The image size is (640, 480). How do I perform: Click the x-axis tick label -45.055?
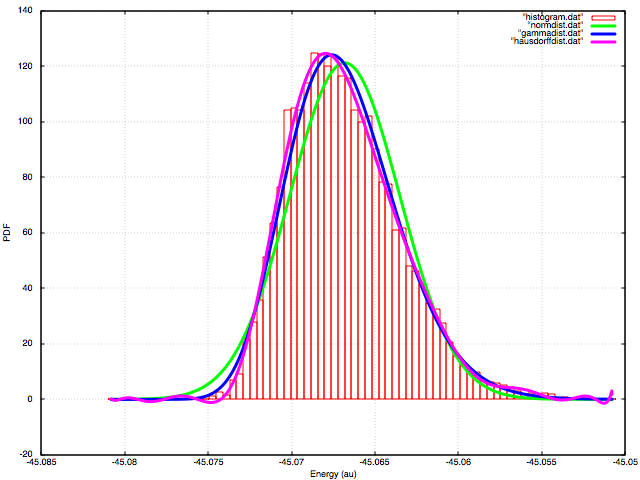[542, 462]
